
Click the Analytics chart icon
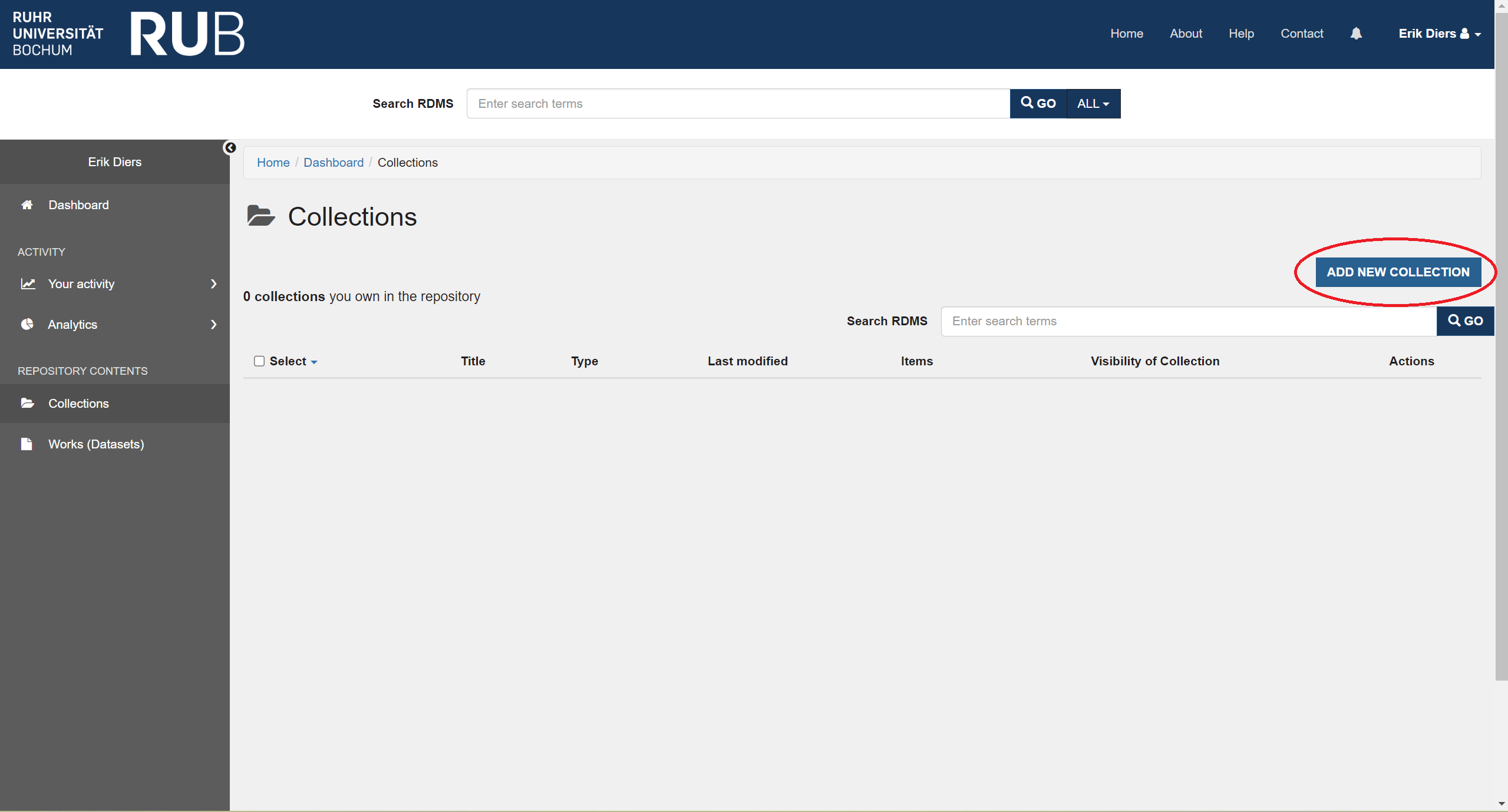point(28,323)
